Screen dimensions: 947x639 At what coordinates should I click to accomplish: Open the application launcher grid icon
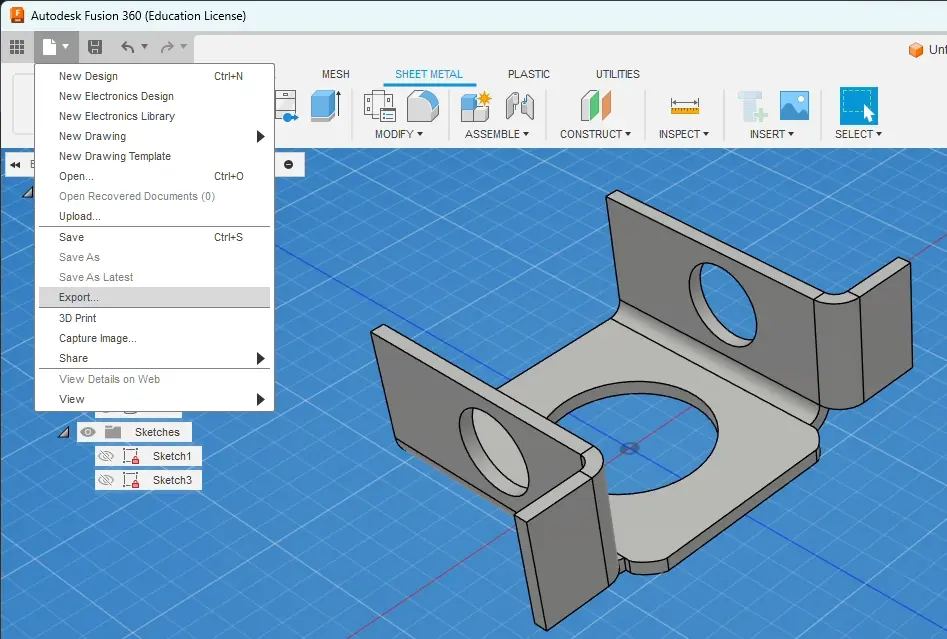[17, 46]
